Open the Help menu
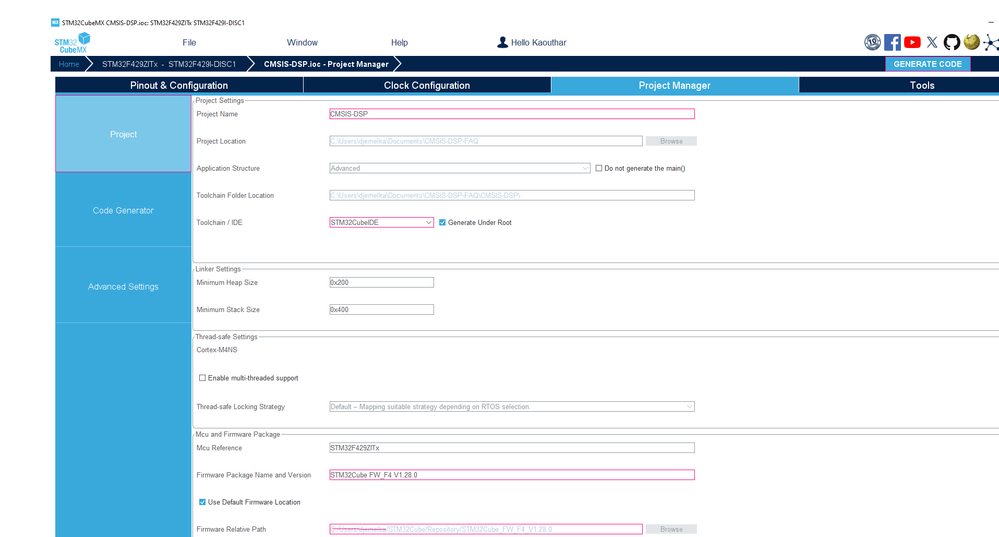 [399, 43]
